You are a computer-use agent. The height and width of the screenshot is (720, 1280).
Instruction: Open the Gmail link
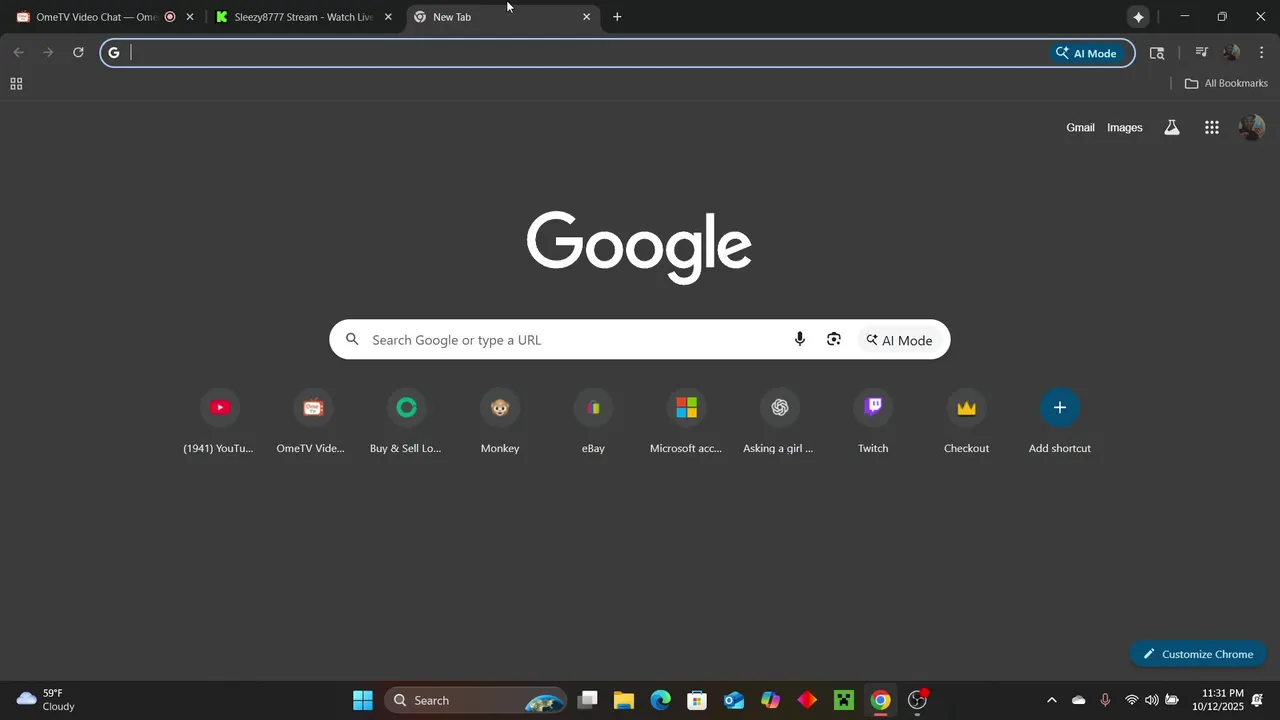(1080, 127)
